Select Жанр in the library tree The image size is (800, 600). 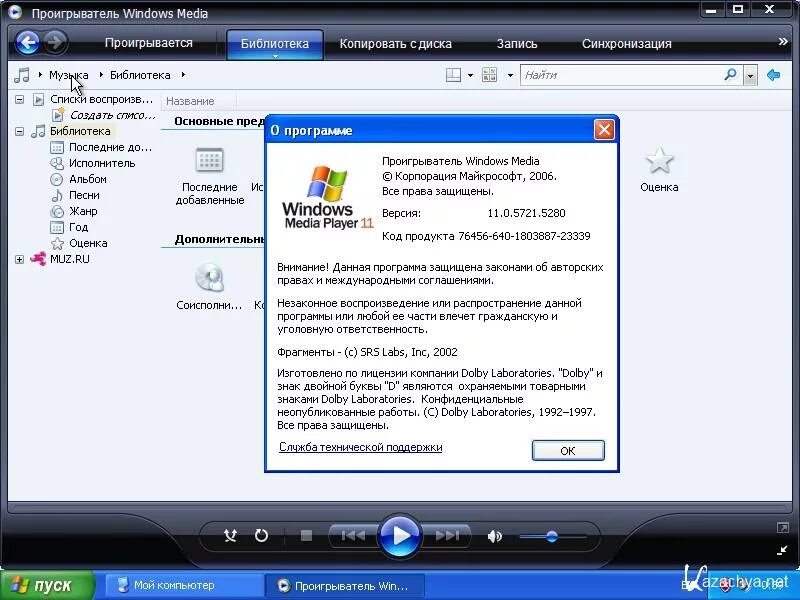[83, 211]
